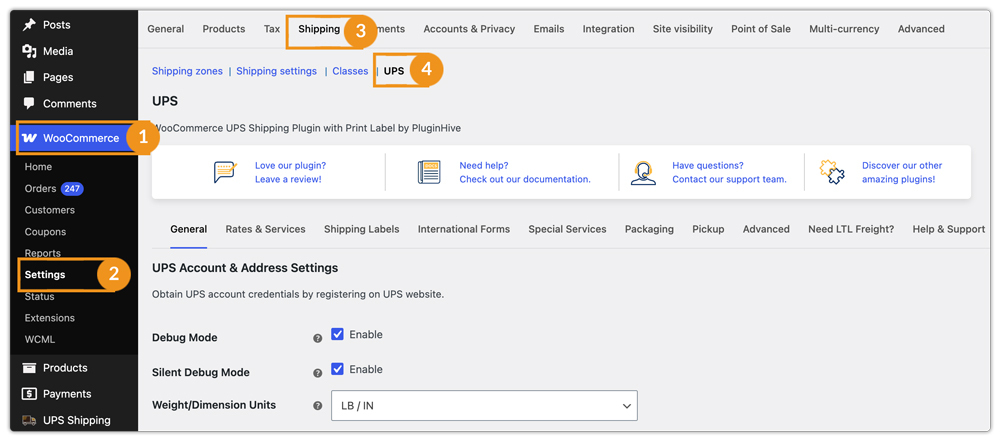The height and width of the screenshot is (441, 1000).
Task: Switch to the Tax settings tab
Action: pyautogui.click(x=272, y=29)
